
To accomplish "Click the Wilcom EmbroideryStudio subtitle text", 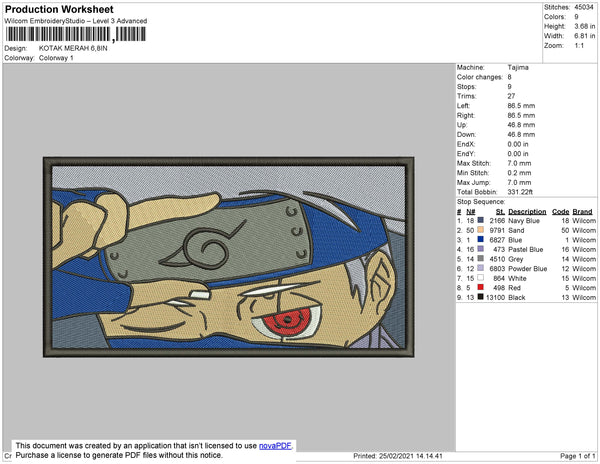I will 75,21.
